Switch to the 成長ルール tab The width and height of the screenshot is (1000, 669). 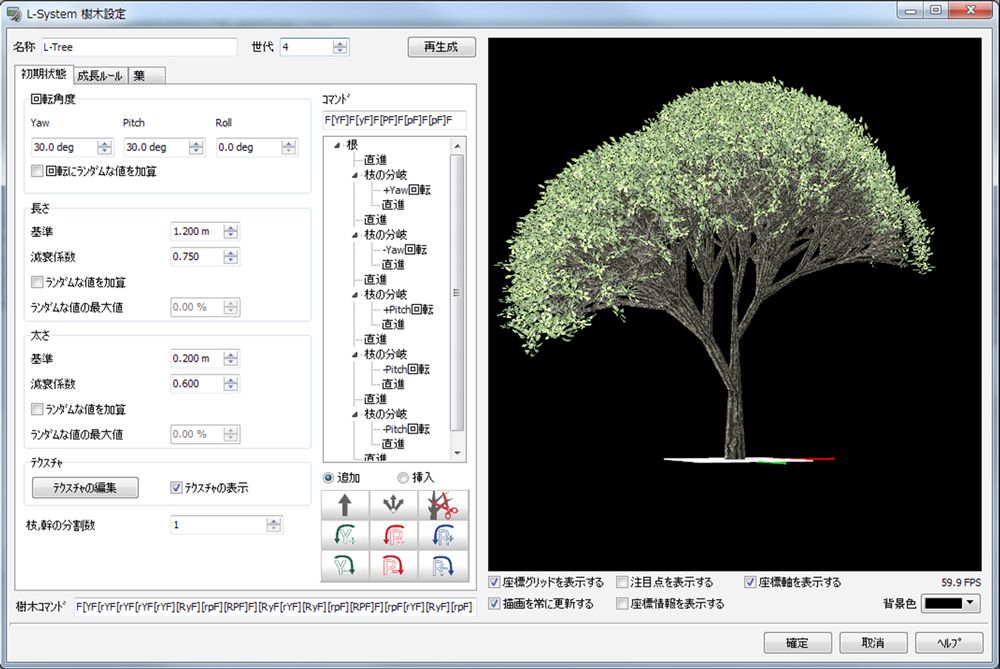pyautogui.click(x=100, y=75)
